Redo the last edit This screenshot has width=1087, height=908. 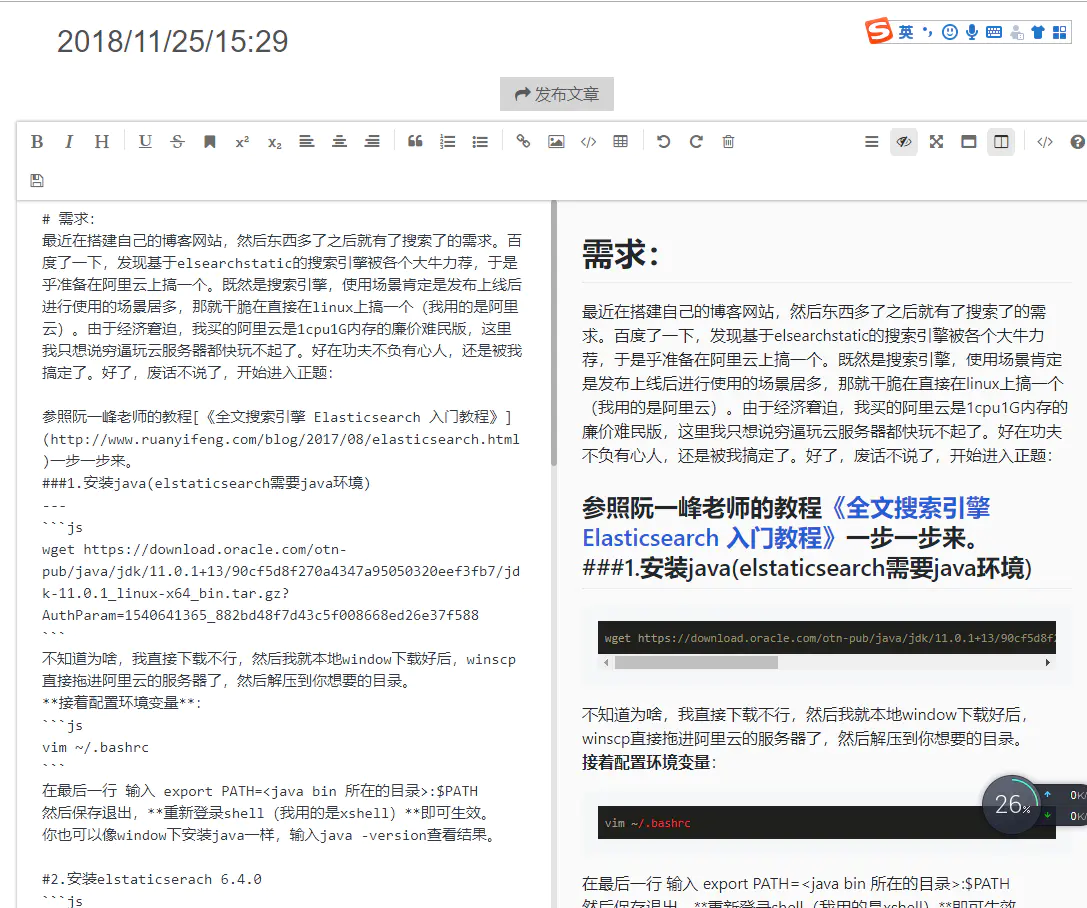click(x=696, y=142)
